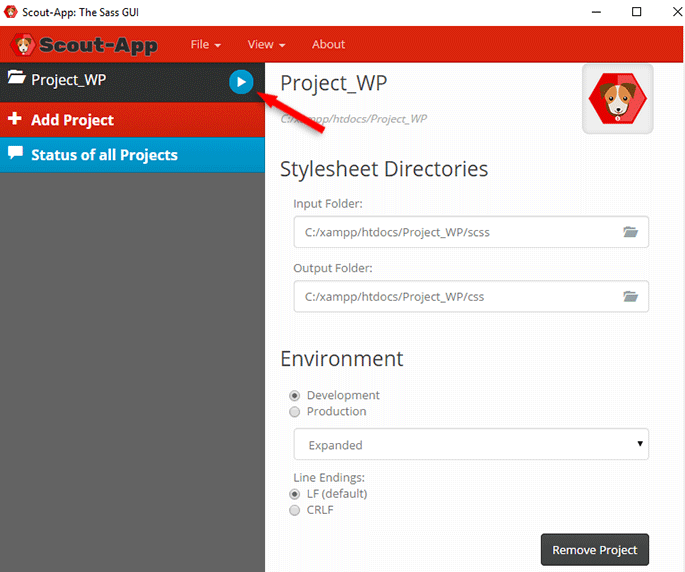Browse for Output Folder using folder icon
Screen dimensions: 685x572
630,297
